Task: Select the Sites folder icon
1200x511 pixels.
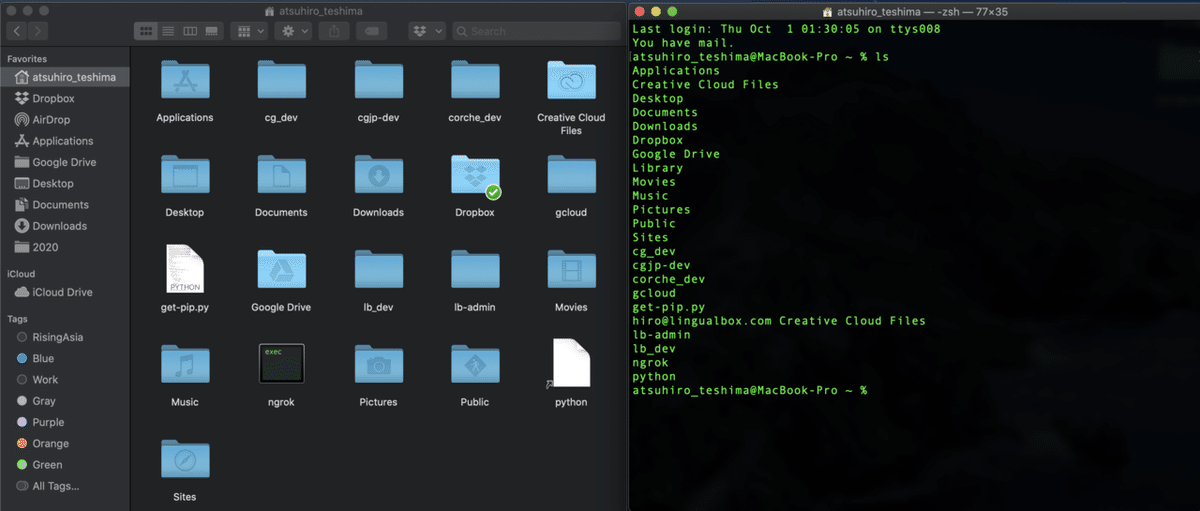Action: coord(185,460)
